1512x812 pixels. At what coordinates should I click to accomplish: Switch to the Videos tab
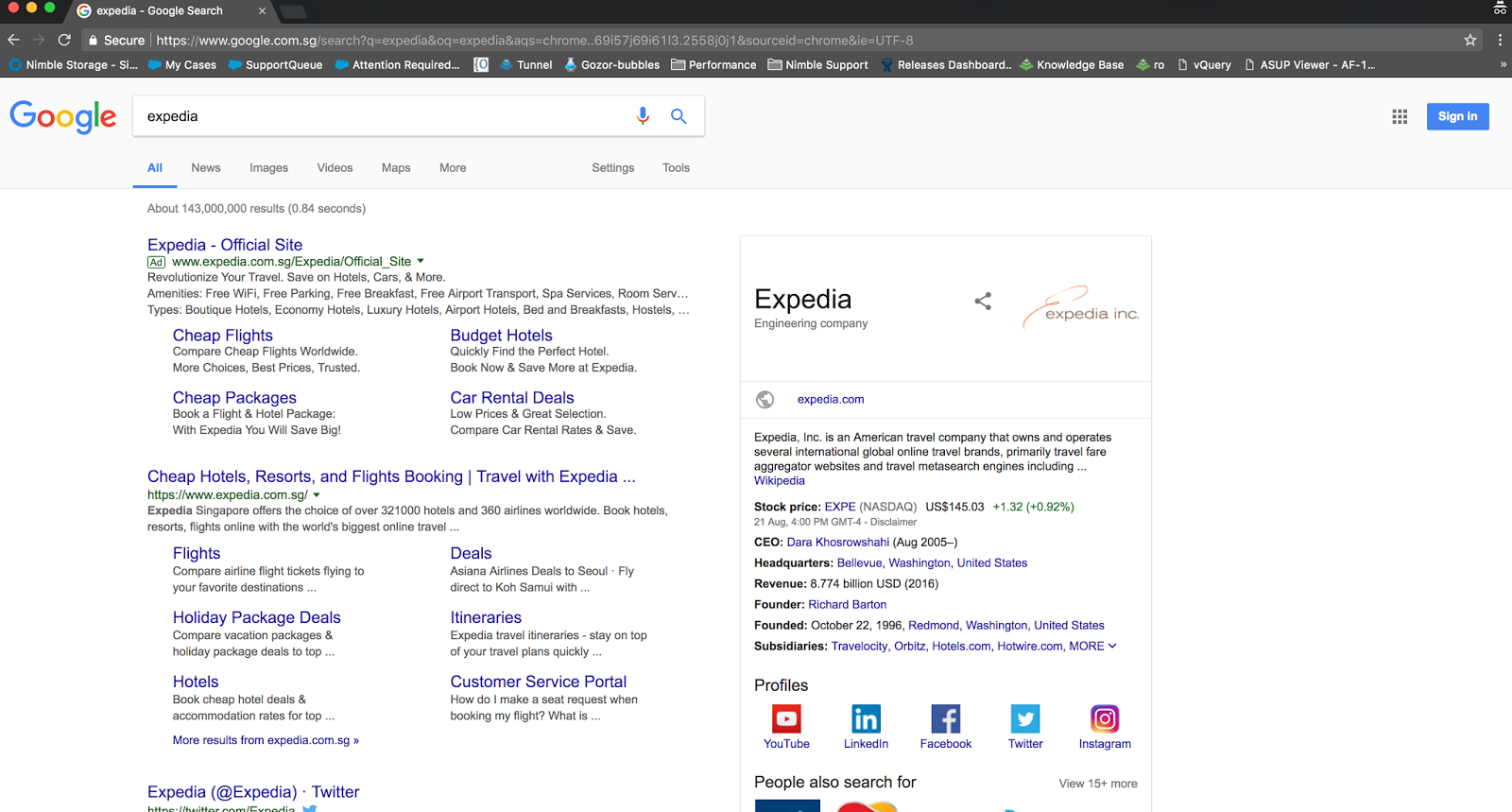click(x=335, y=168)
